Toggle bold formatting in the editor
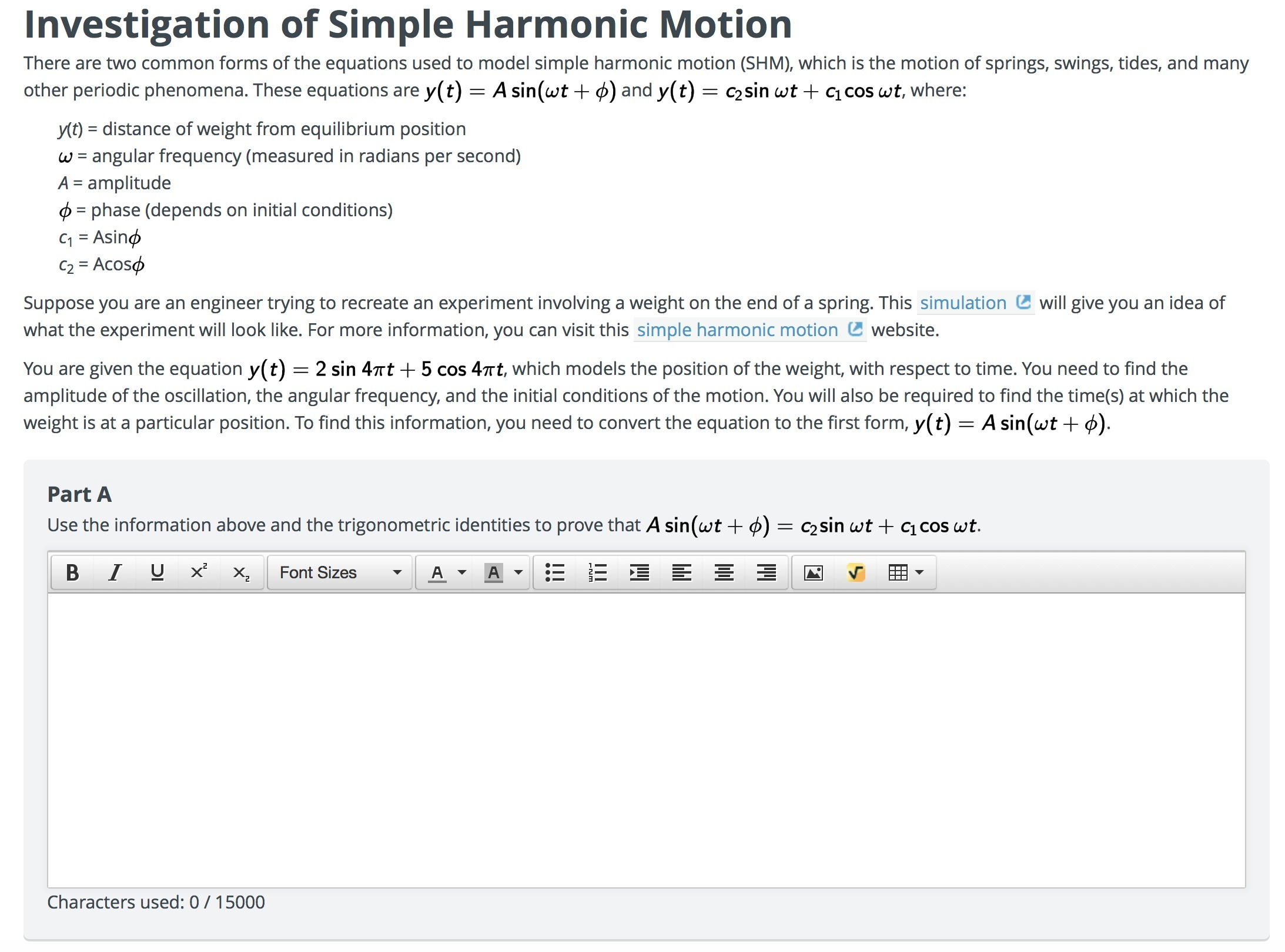This screenshot has width=1285, height=952. click(72, 572)
